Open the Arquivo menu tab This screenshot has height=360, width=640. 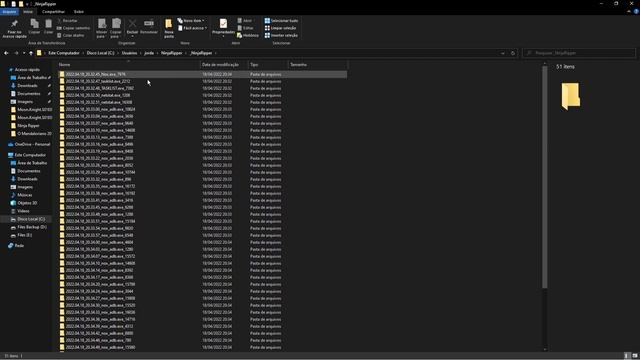[x=9, y=12]
